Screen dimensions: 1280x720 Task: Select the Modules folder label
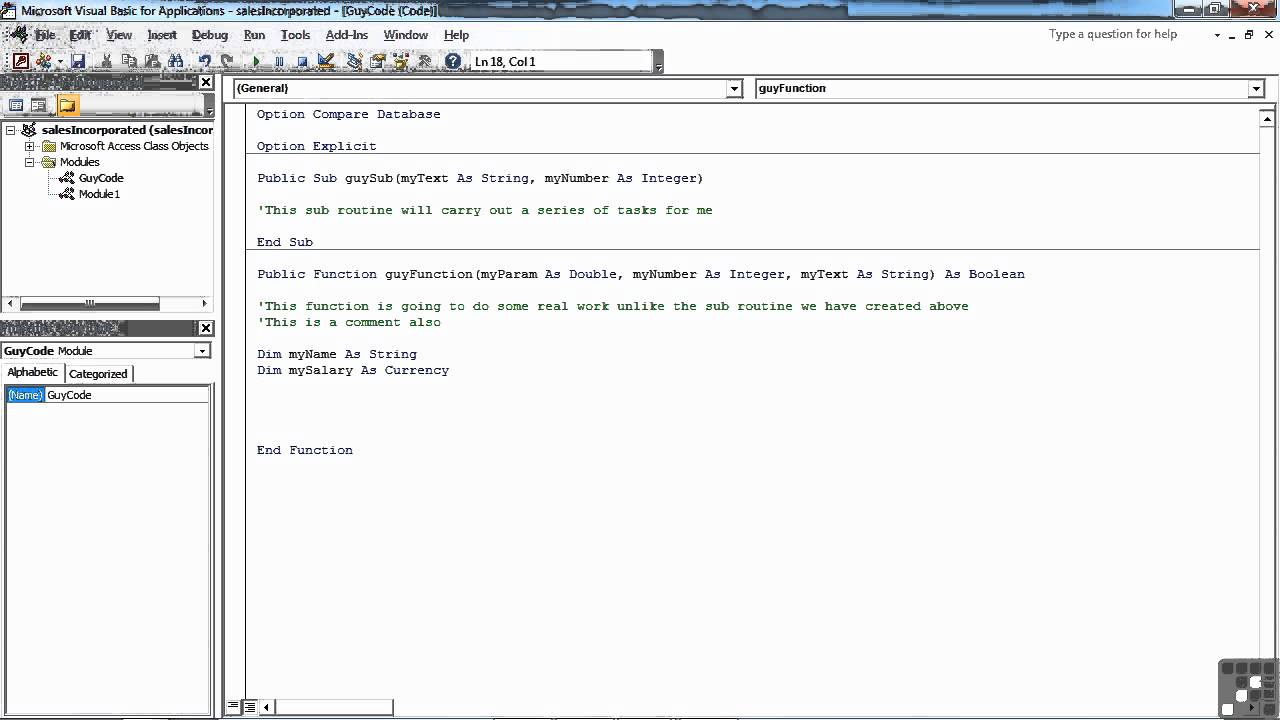(79, 162)
